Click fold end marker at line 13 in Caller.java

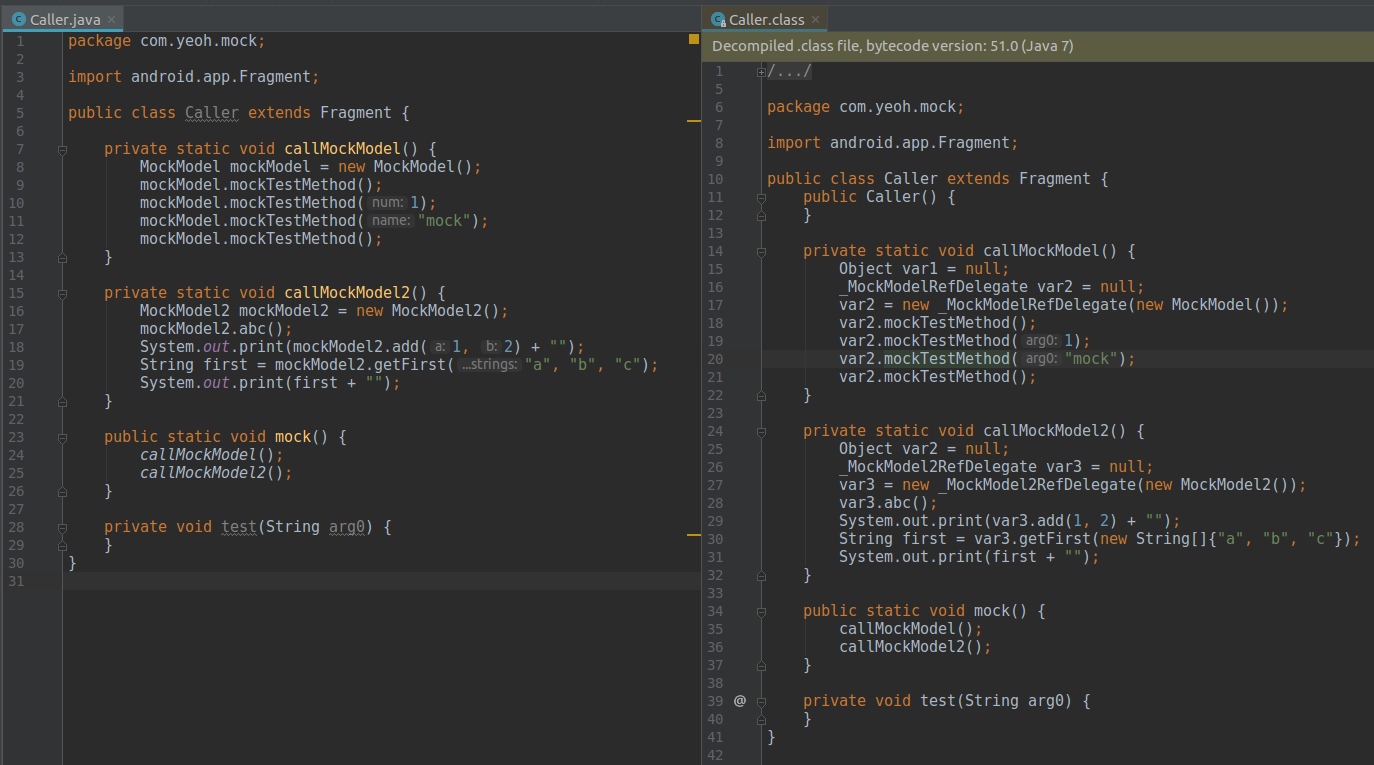point(62,257)
